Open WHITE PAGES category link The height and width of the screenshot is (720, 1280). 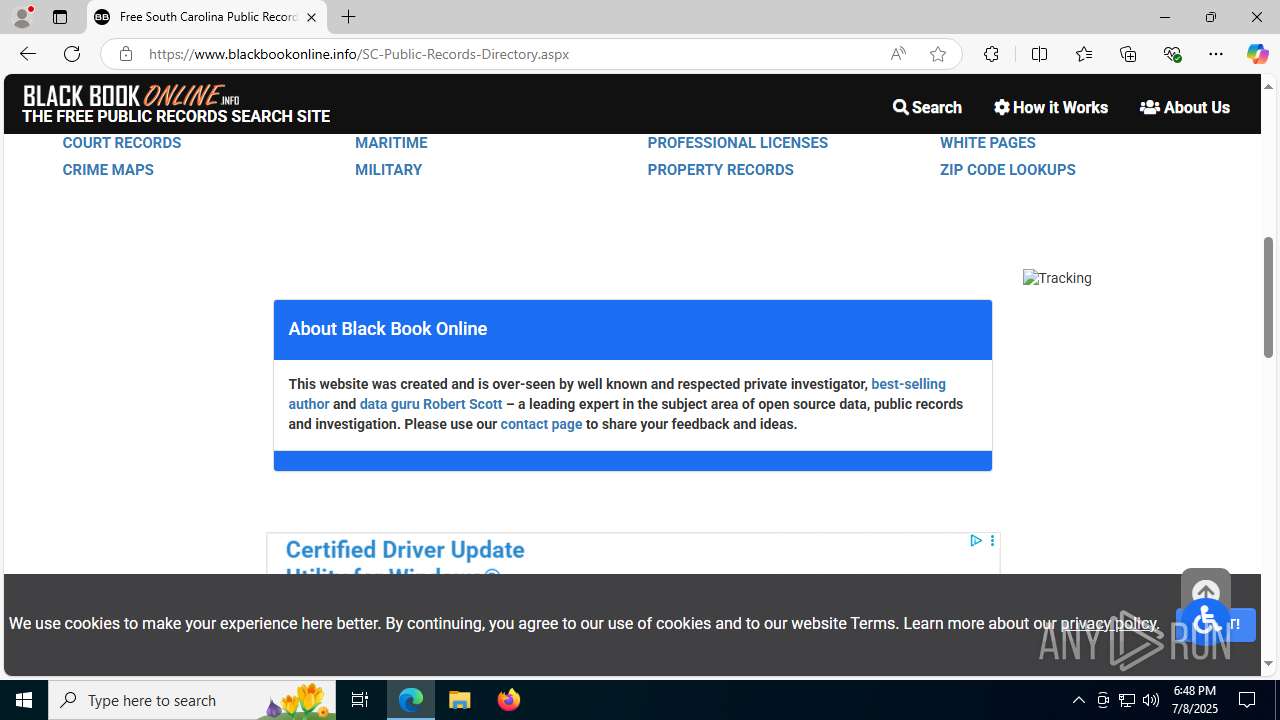(x=988, y=143)
